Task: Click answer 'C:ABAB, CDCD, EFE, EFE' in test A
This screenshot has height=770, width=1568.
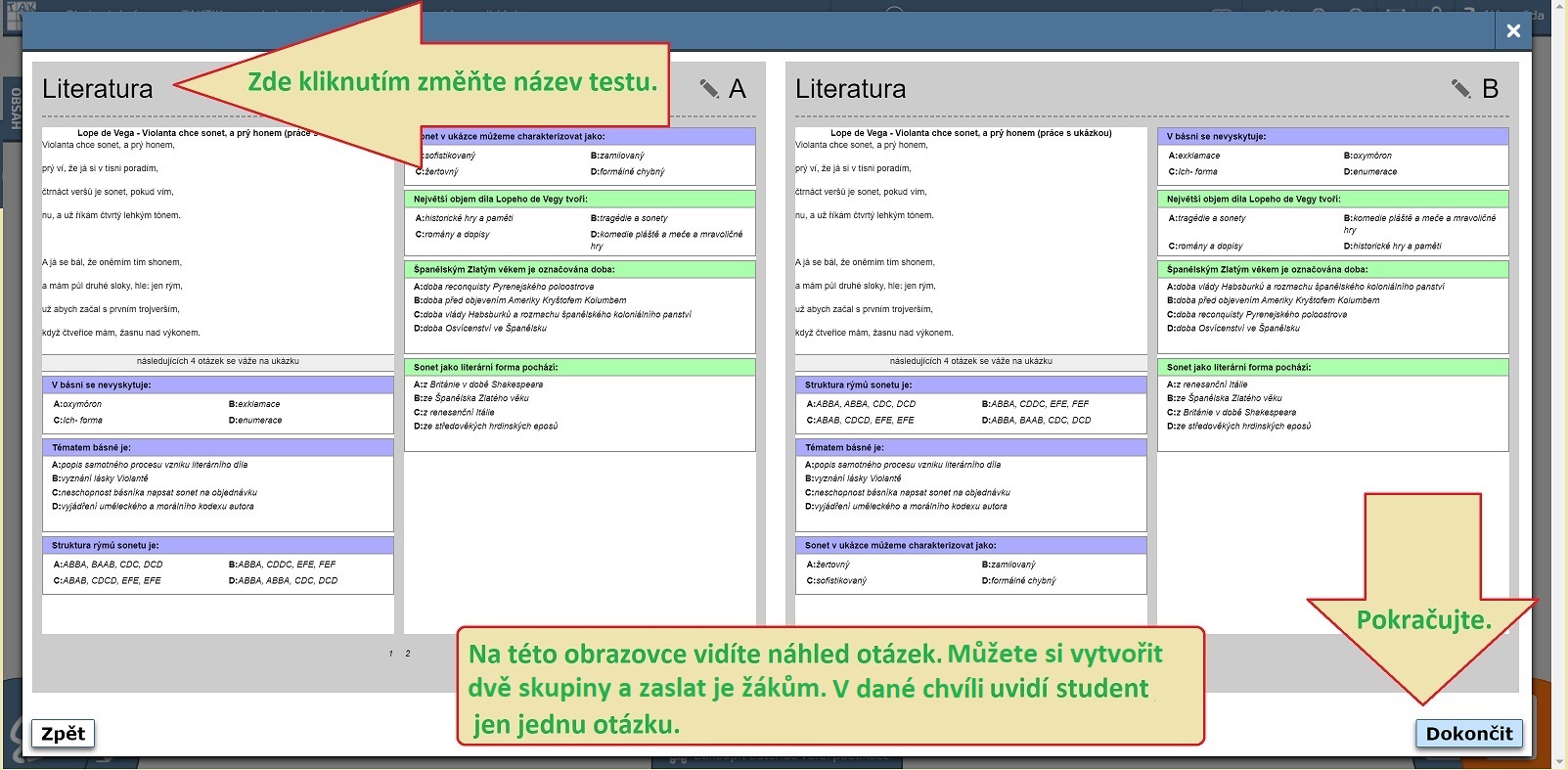Action: point(108,581)
